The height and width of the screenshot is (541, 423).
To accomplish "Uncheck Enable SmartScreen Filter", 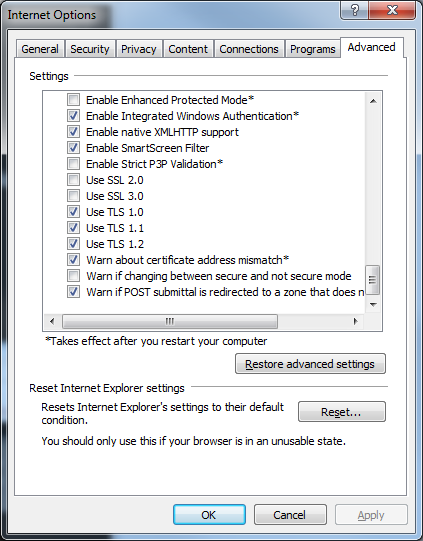I will pyautogui.click(x=73, y=148).
